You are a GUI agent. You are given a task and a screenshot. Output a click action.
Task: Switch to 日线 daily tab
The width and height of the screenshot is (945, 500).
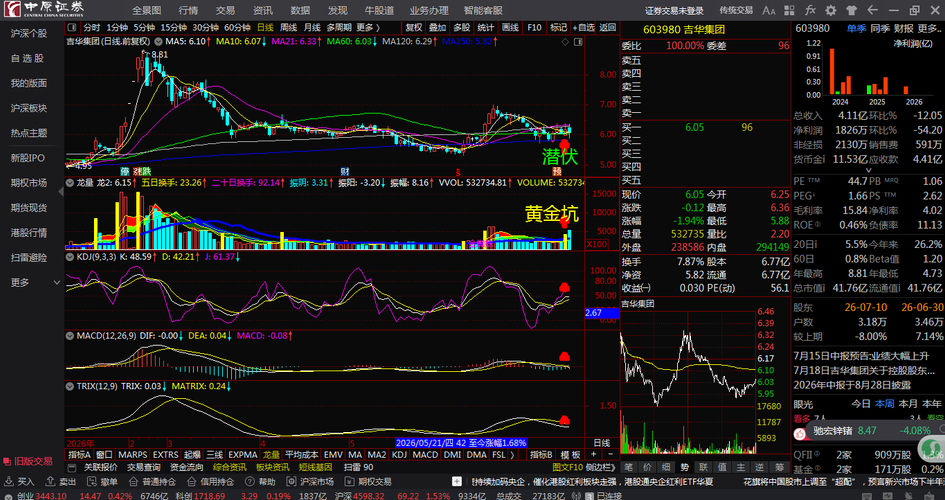[265, 28]
